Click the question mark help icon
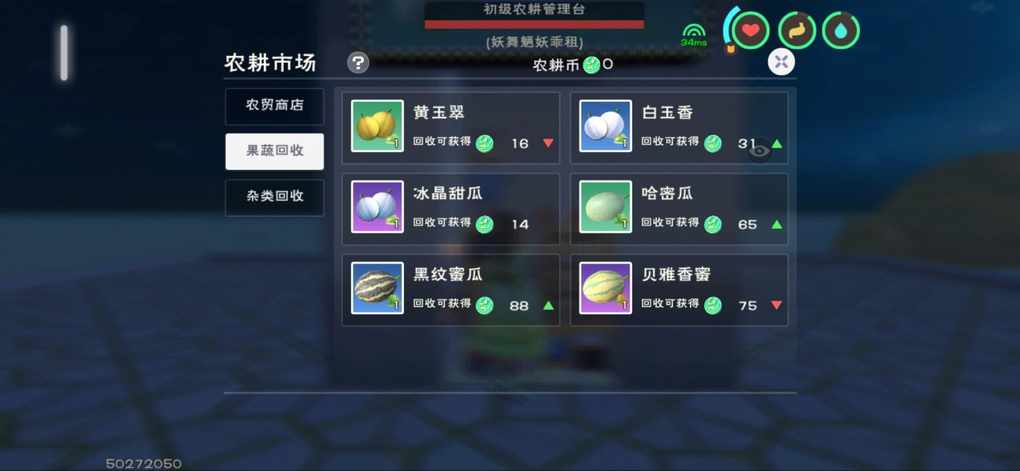 (x=358, y=62)
